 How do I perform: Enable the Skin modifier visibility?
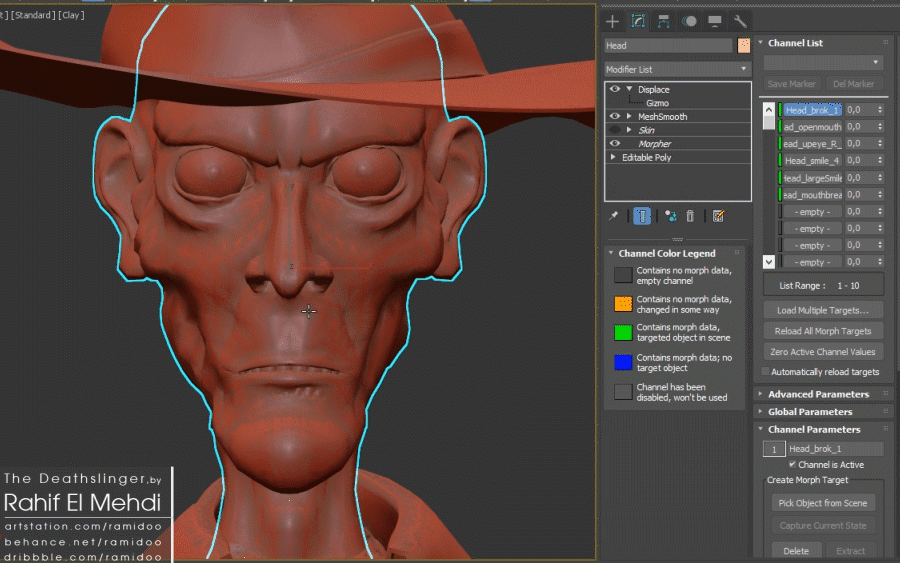point(615,130)
